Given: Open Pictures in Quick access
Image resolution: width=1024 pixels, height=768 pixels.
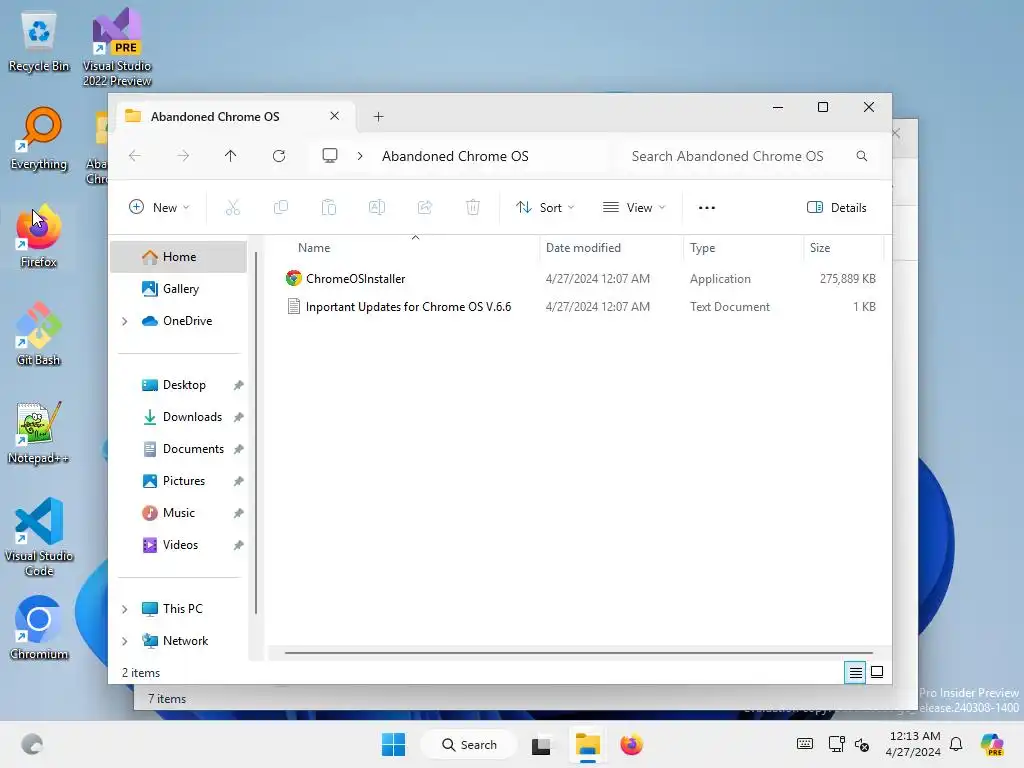Looking at the screenshot, I should pyautogui.click(x=178, y=481).
